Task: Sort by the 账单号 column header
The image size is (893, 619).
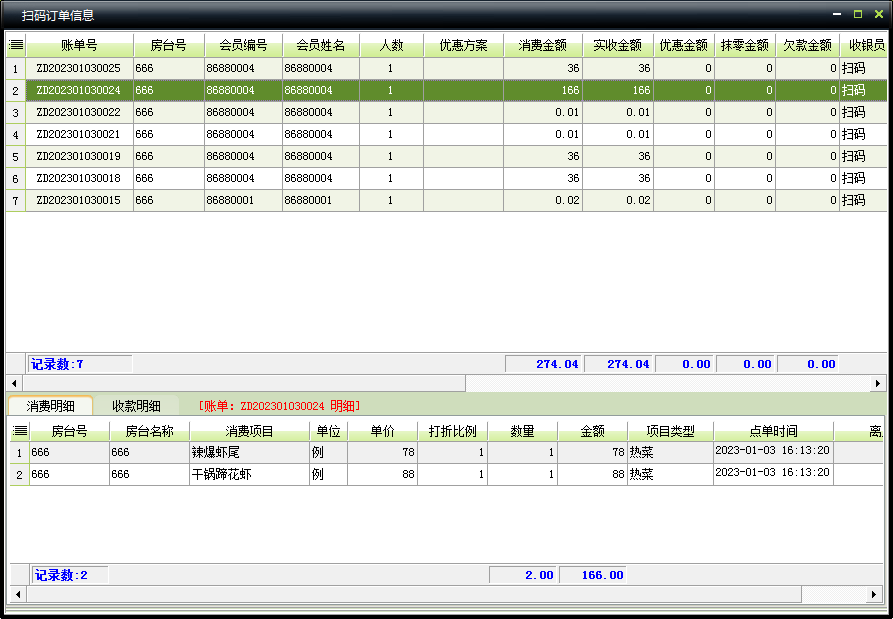Action: [79, 45]
